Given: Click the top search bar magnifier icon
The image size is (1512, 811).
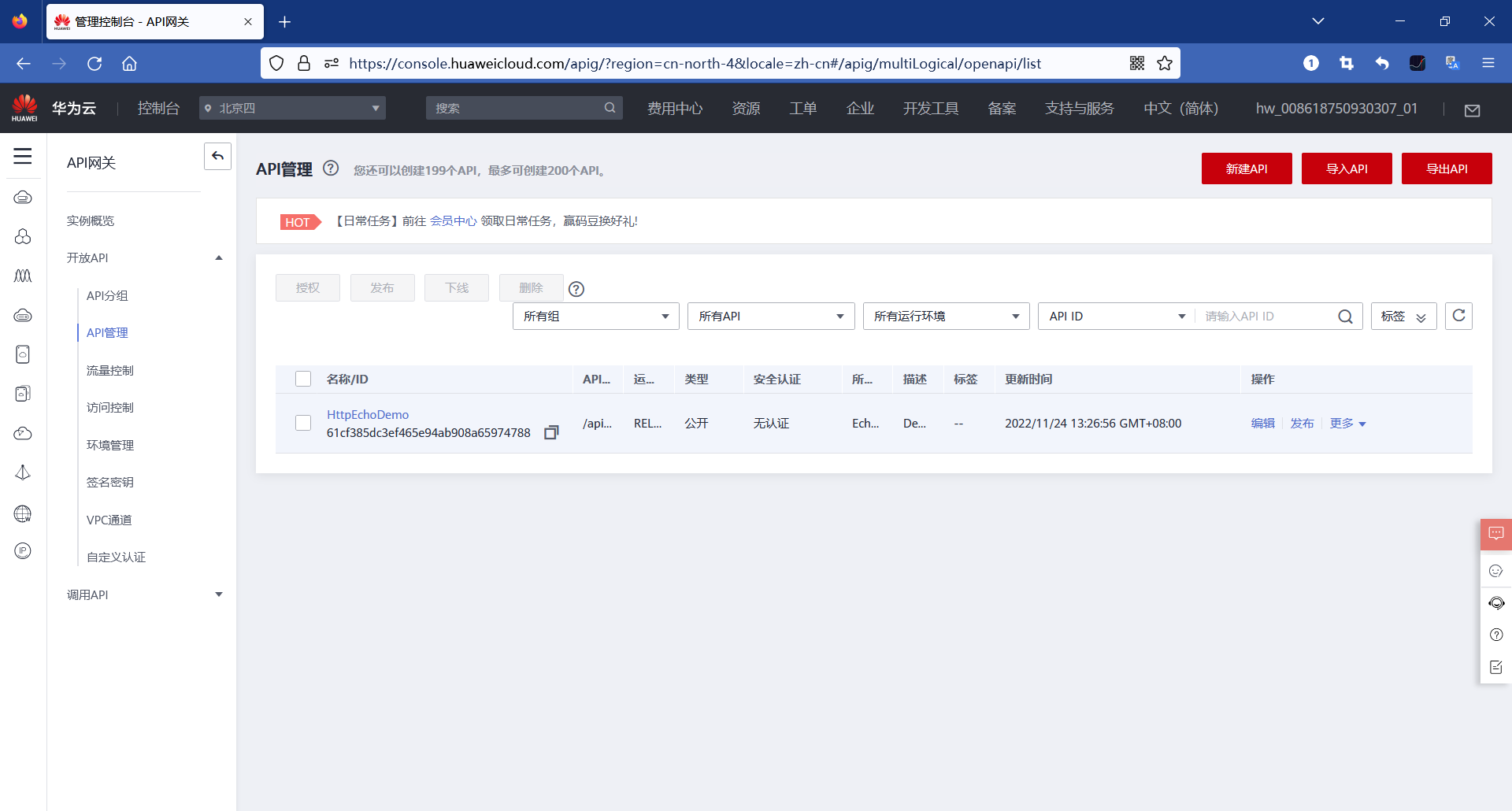Looking at the screenshot, I should point(610,108).
